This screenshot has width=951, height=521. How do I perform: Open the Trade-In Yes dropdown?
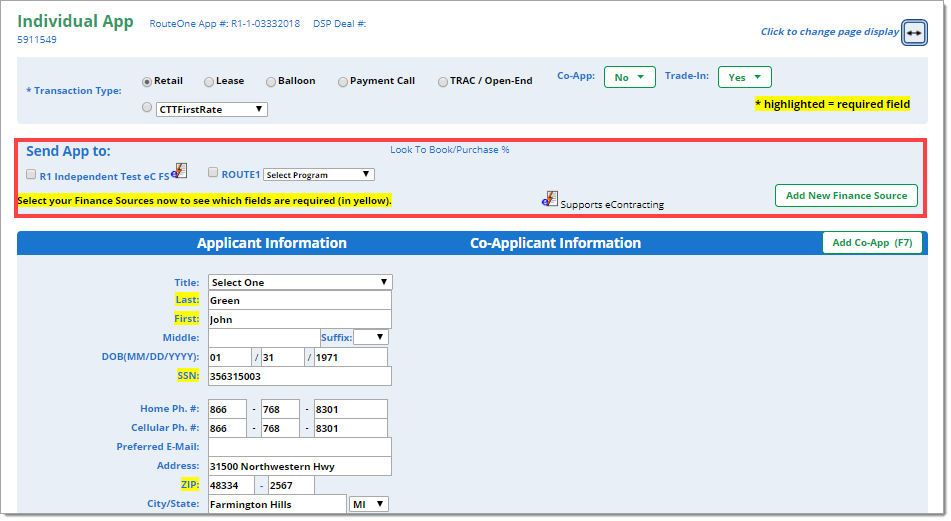pyautogui.click(x=744, y=77)
